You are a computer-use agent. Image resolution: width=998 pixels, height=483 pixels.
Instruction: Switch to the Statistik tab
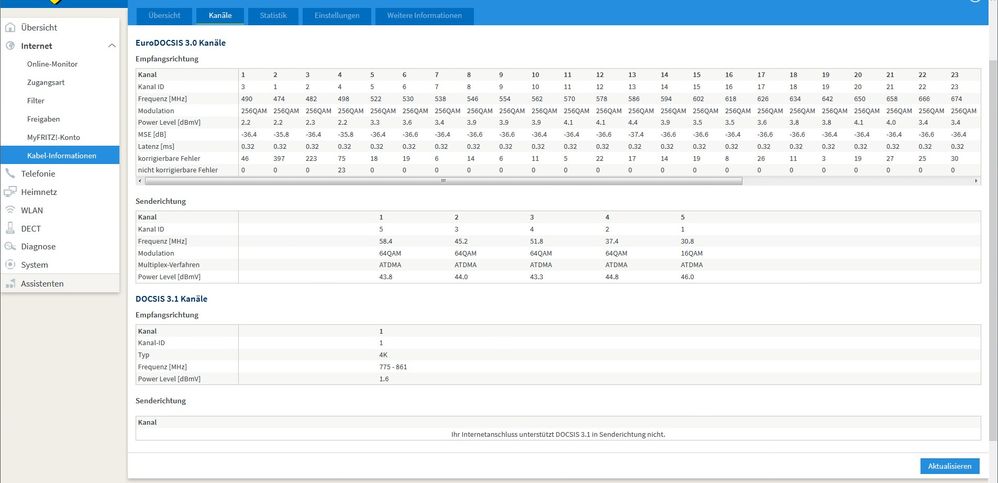[273, 16]
